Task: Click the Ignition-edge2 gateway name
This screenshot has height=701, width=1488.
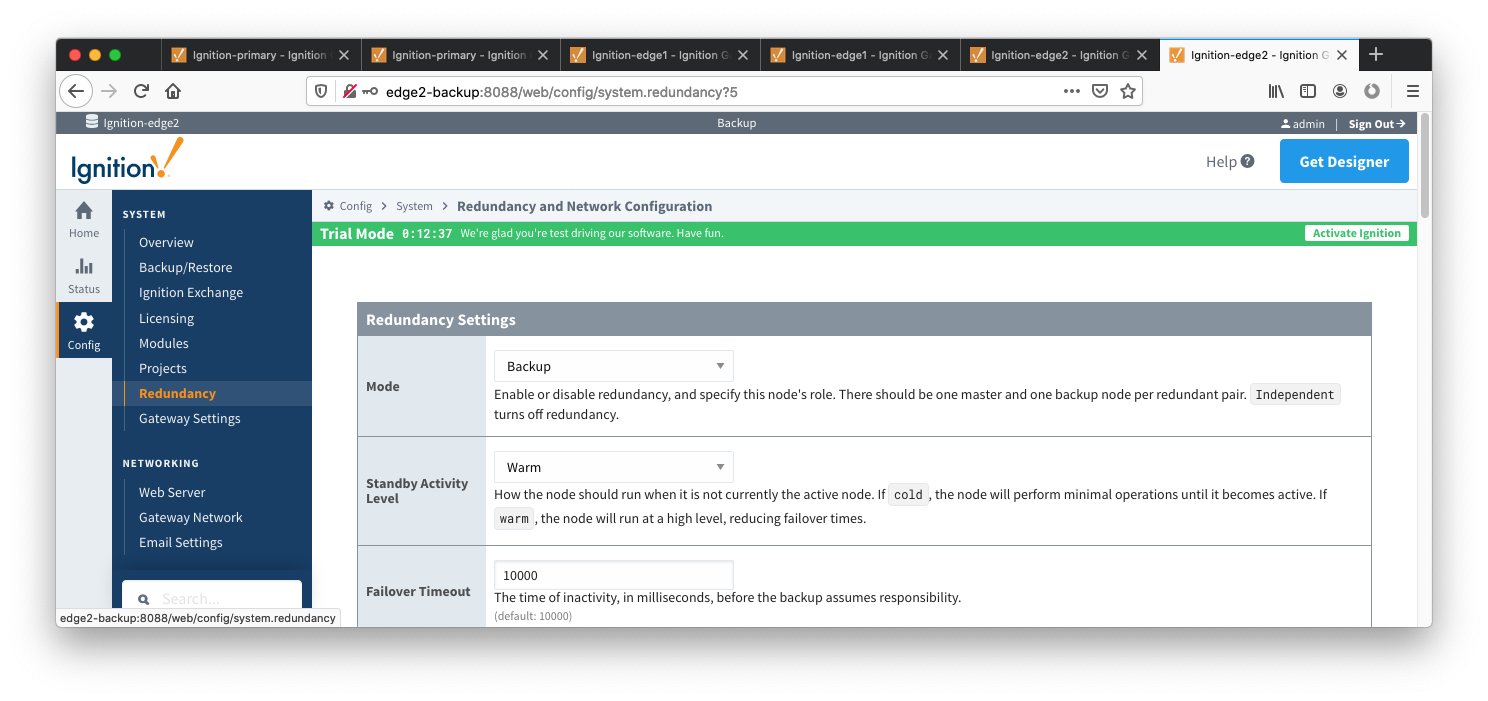Action: pyautogui.click(x=141, y=123)
